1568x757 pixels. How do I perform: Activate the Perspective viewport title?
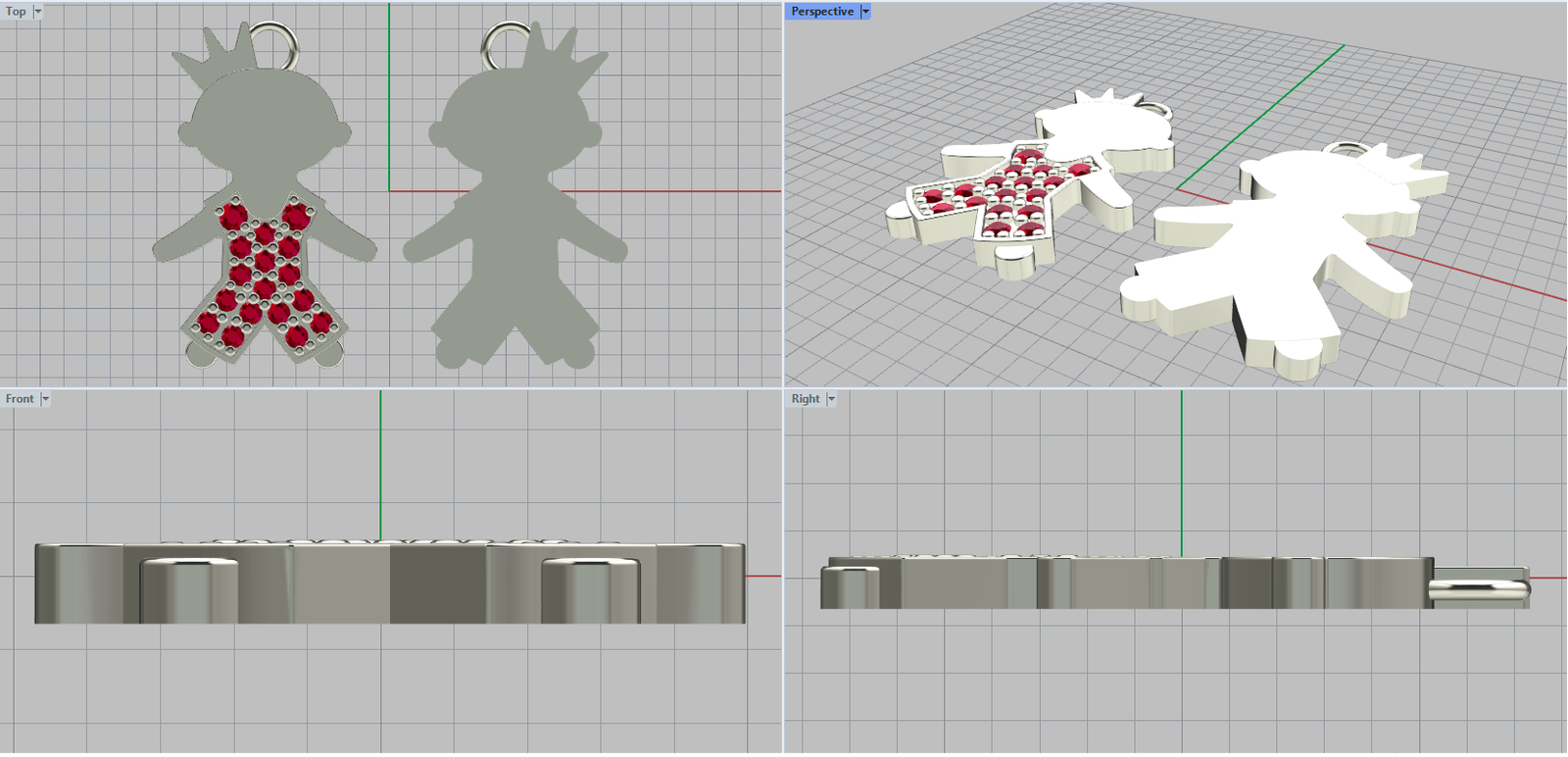pos(821,12)
